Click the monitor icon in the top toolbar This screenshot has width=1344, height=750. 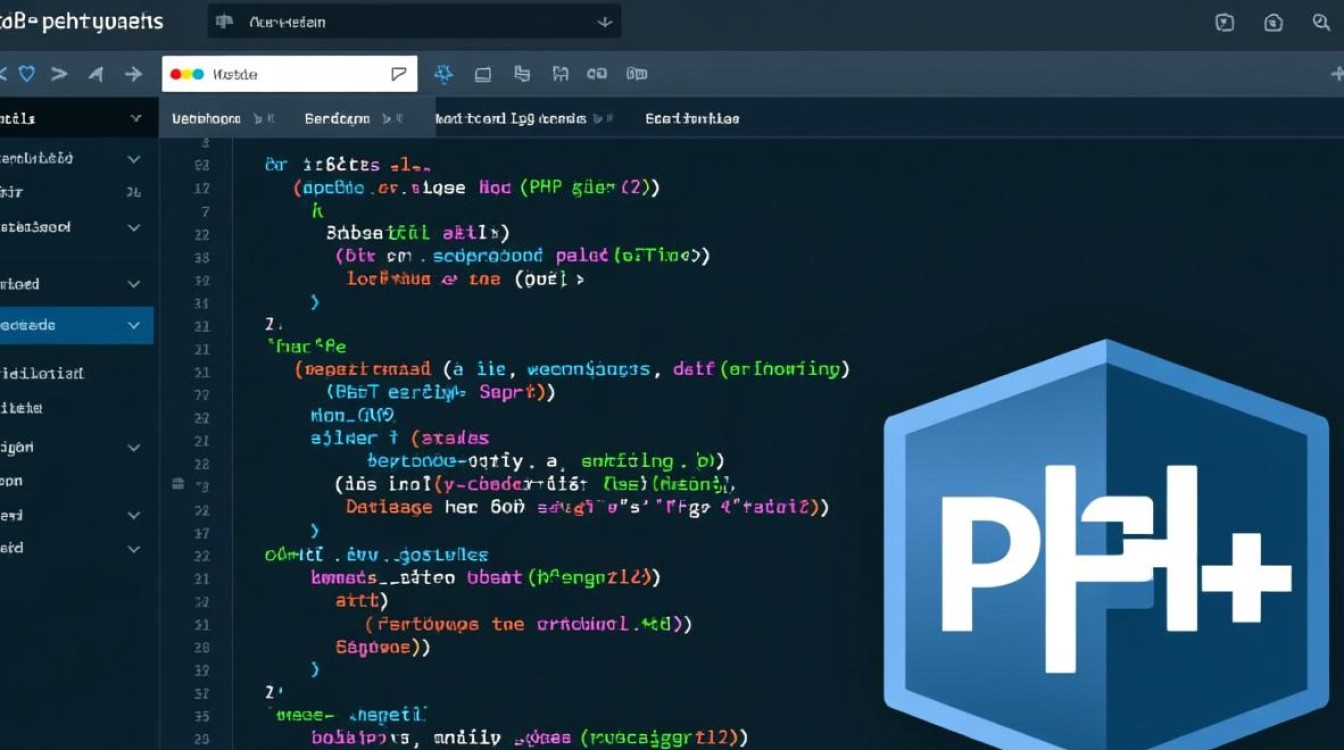483,73
